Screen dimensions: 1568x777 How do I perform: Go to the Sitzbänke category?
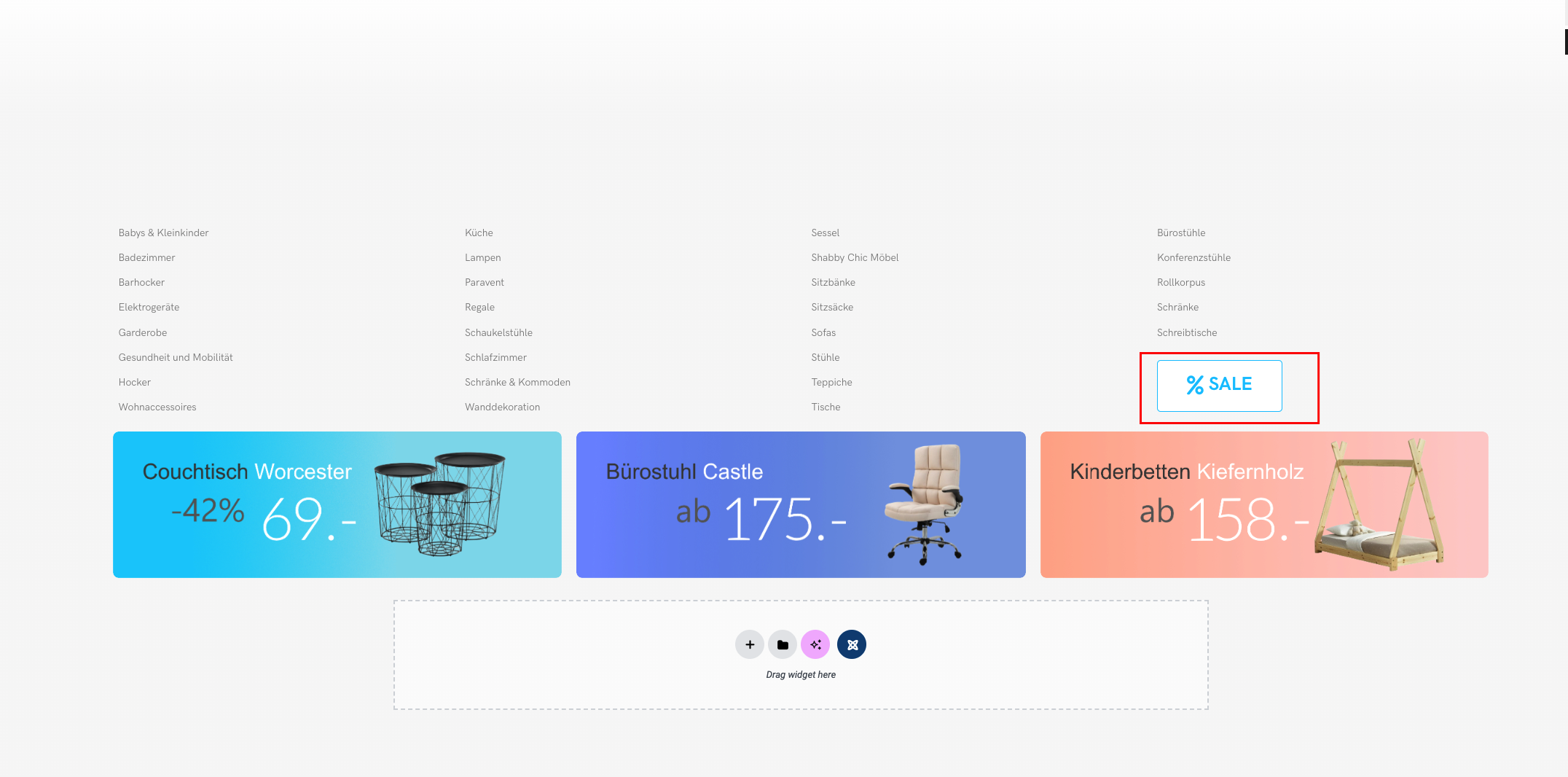[x=834, y=282]
